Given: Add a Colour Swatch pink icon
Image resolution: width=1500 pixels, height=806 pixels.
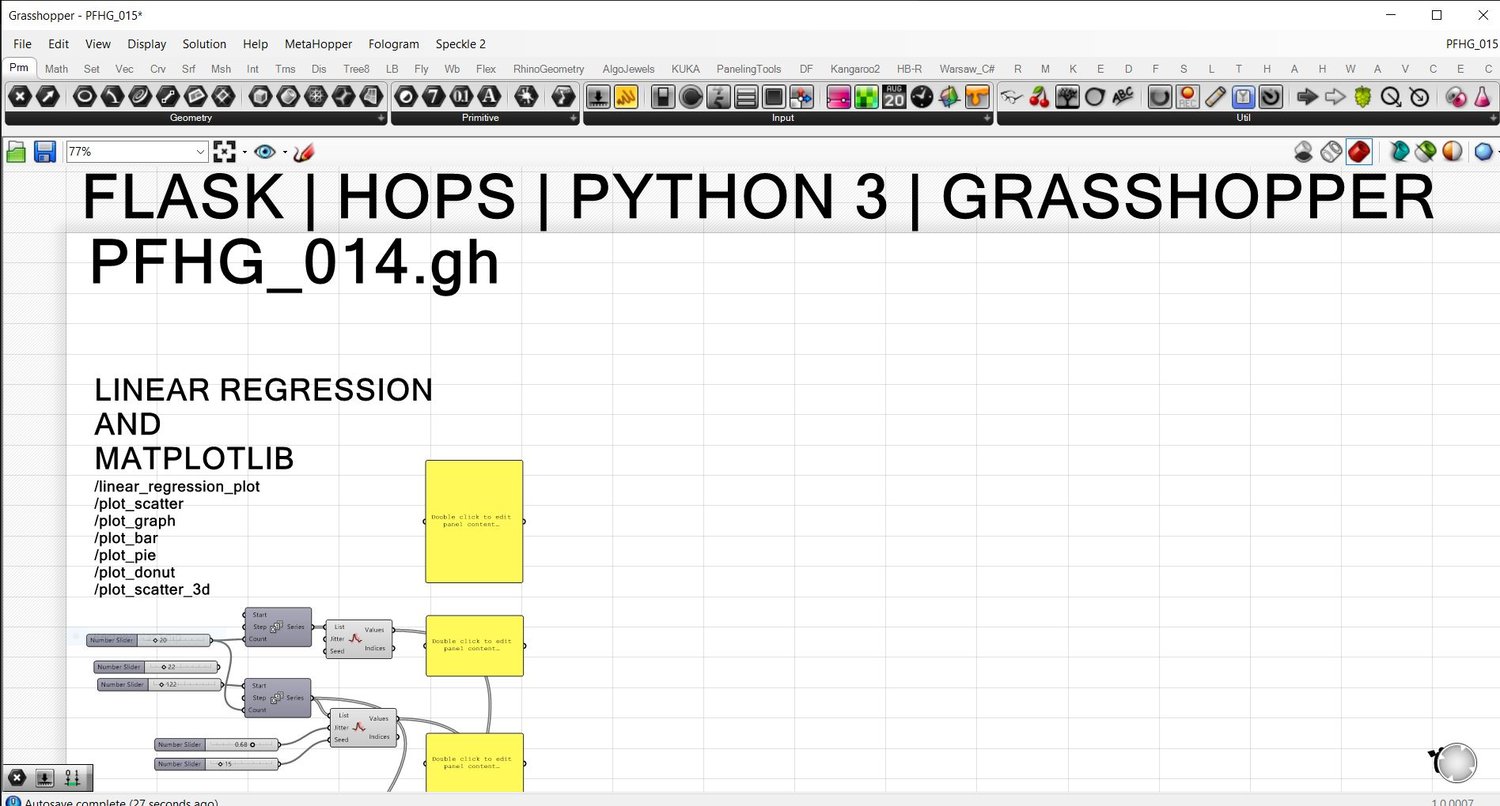Looking at the screenshot, I should [x=838, y=97].
